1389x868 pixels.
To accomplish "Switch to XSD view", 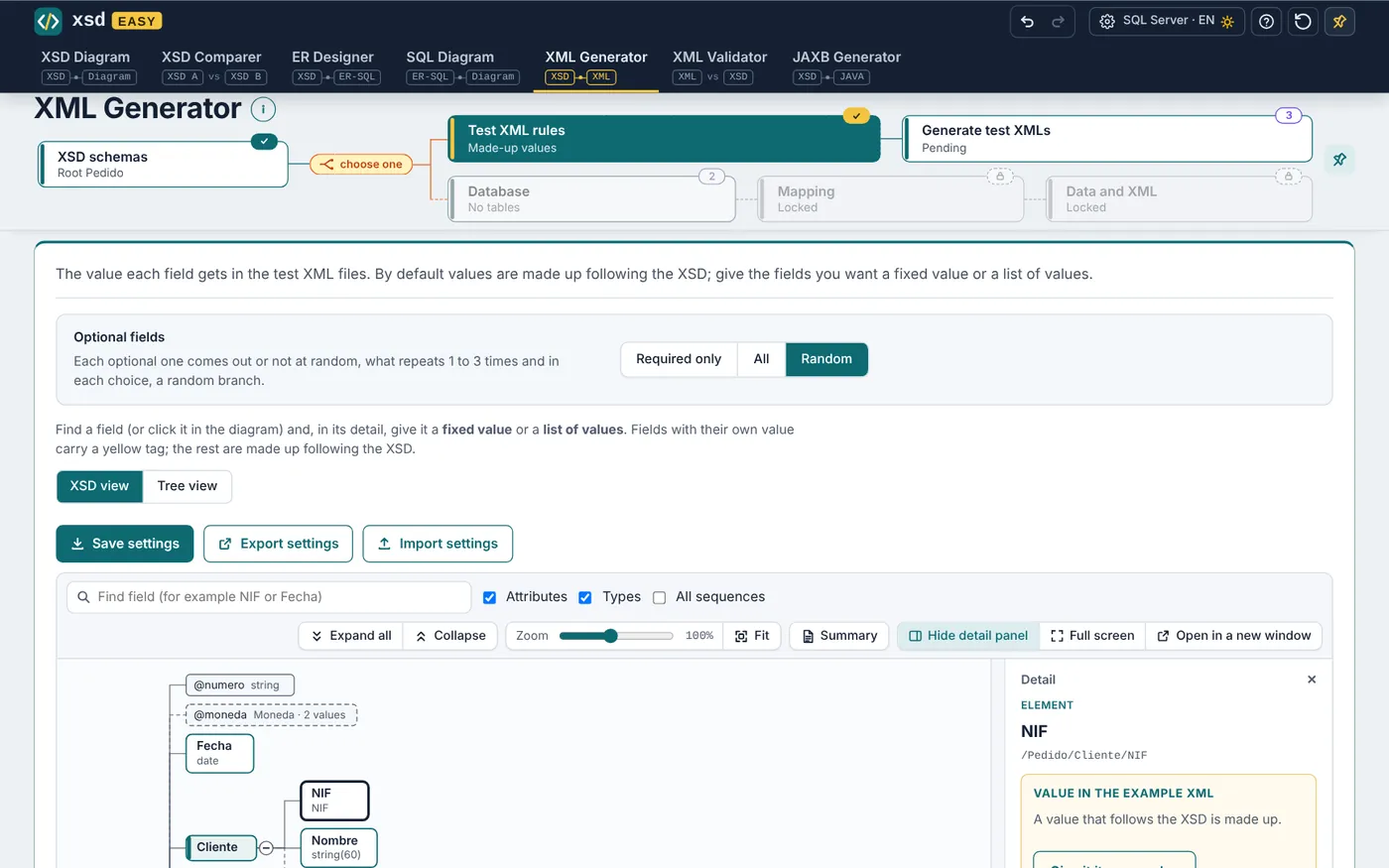I will pos(99,486).
